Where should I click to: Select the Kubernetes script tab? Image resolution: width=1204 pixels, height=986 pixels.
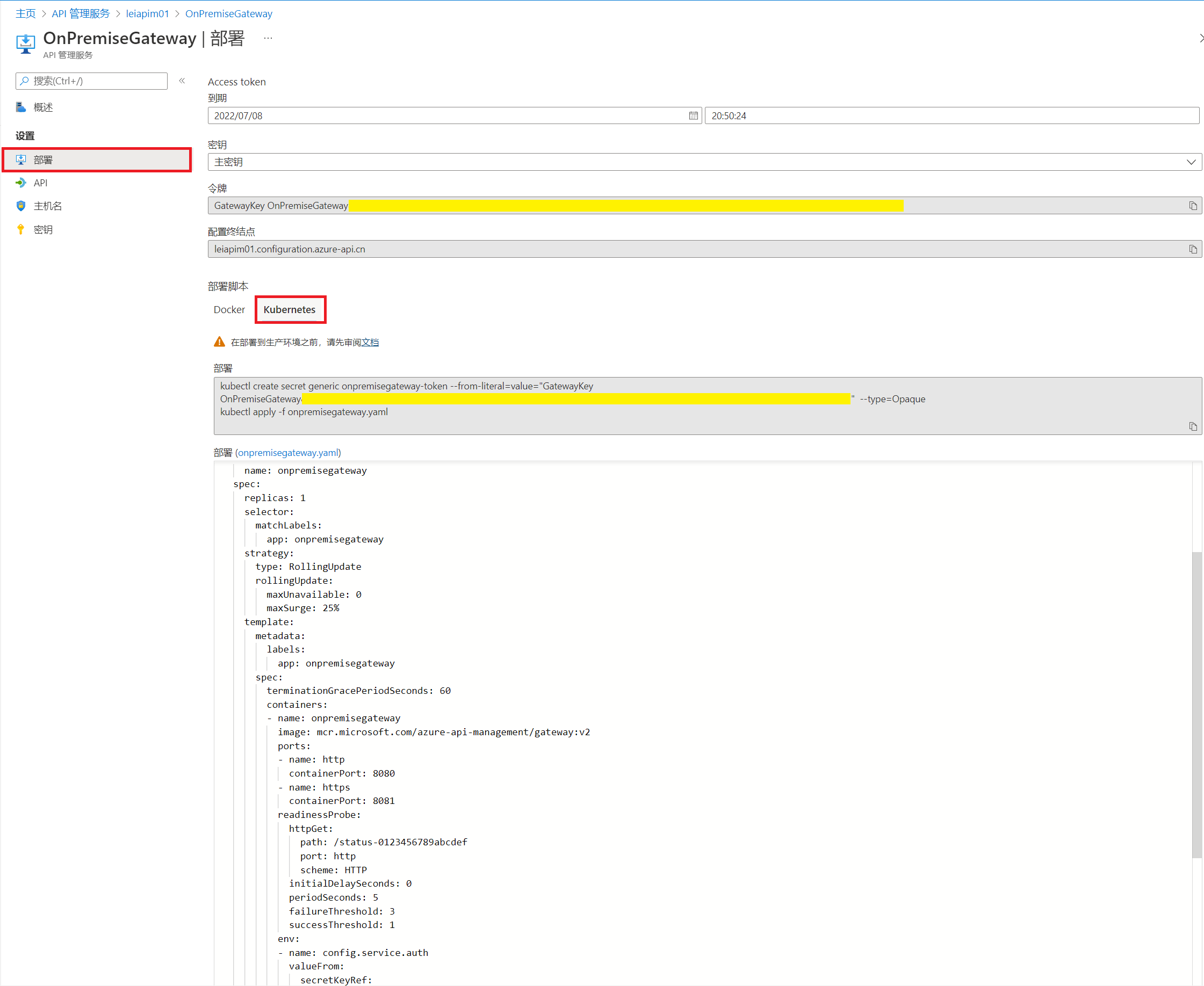[289, 309]
